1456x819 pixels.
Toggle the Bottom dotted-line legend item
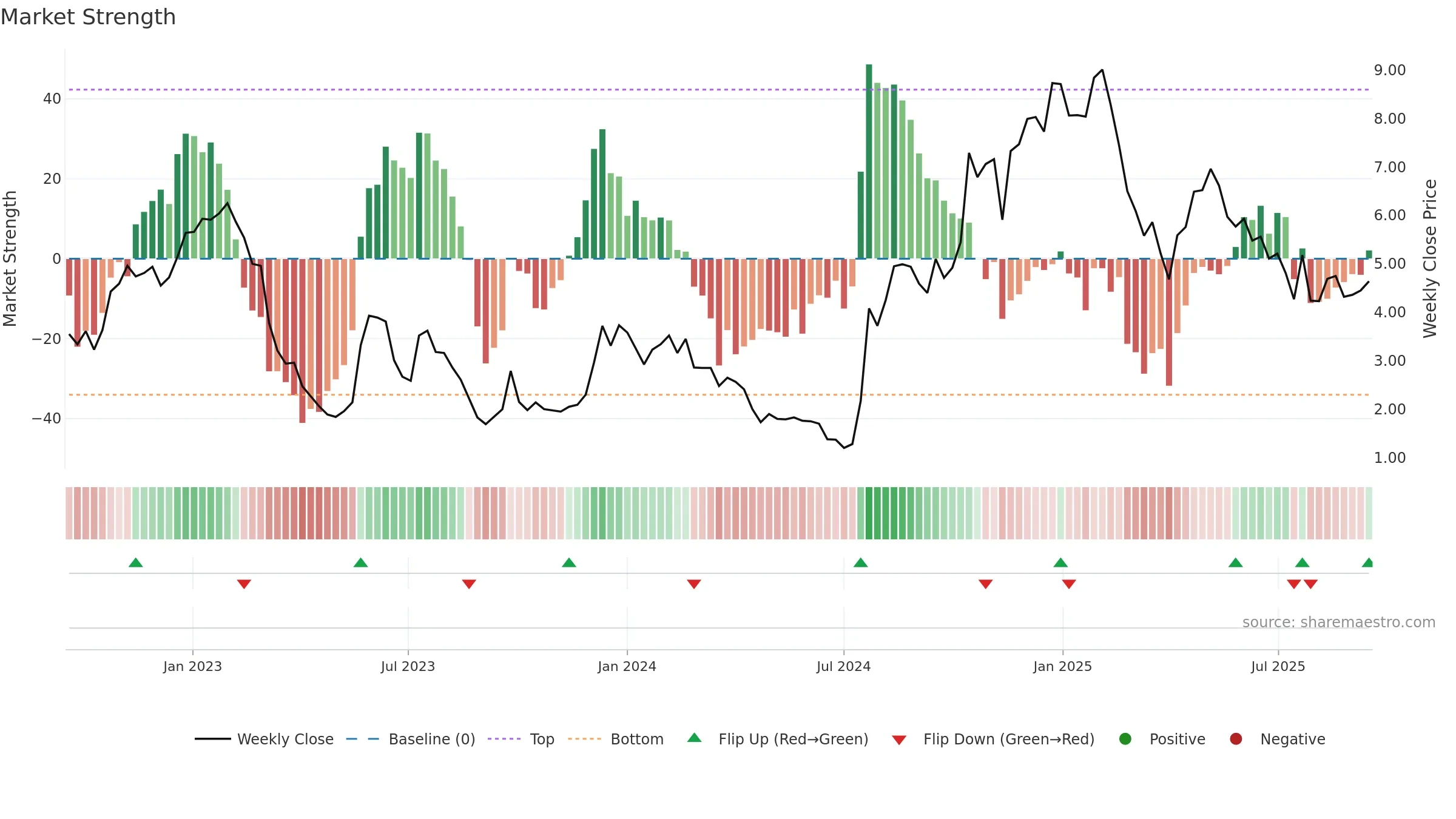point(616,739)
